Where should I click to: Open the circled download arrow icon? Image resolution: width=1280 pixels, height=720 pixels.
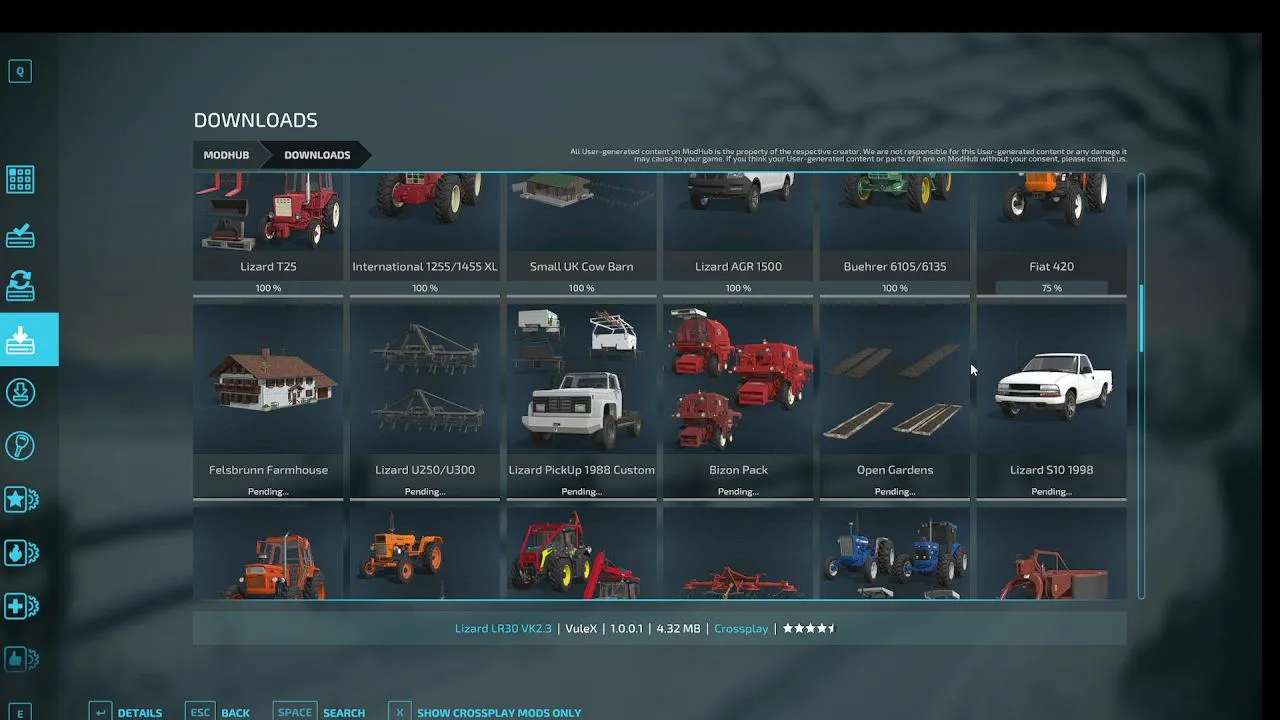[x=20, y=392]
